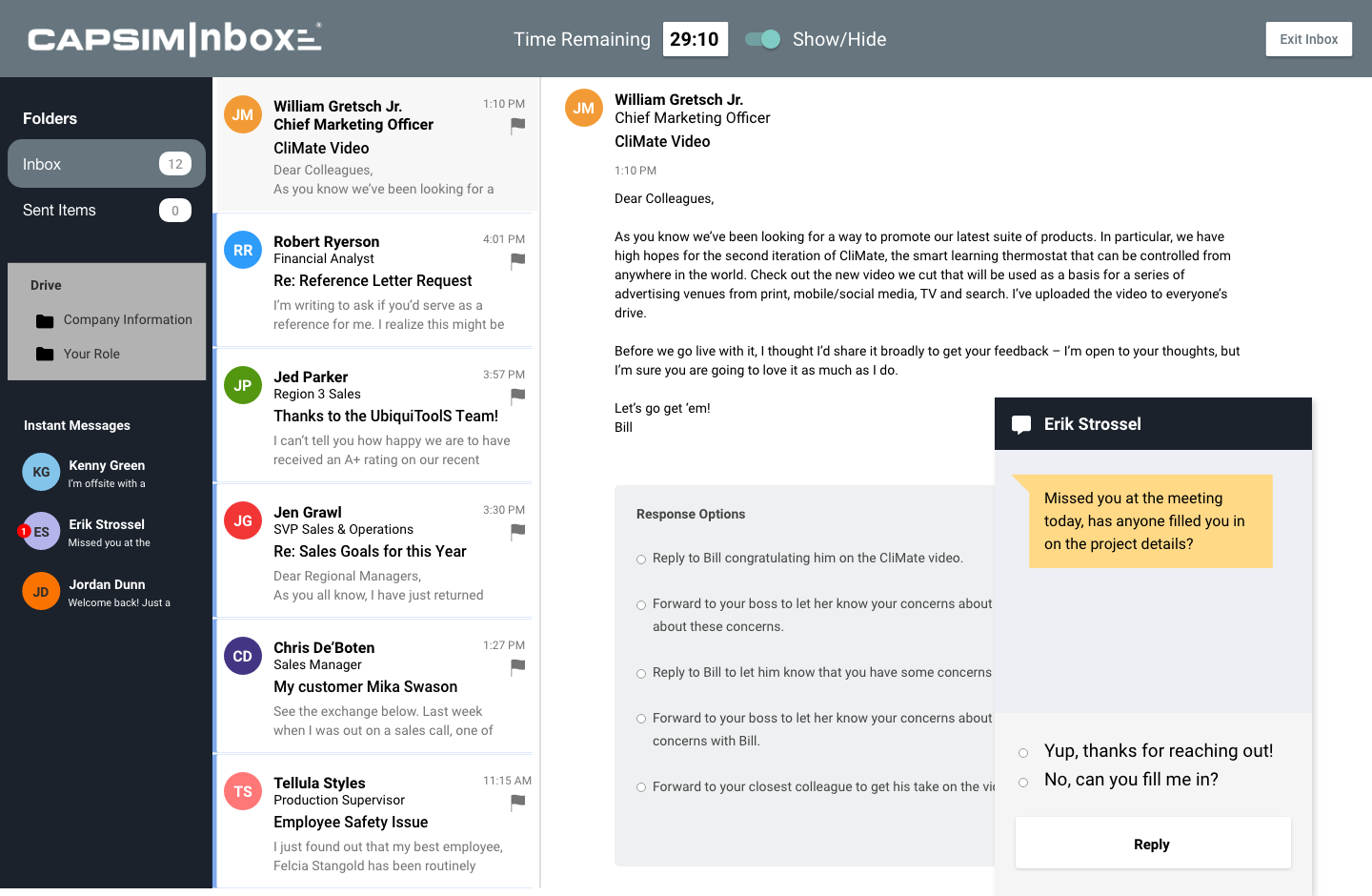Toggle the Show/Hide timer switch
This screenshot has width=1372, height=896.
point(763,39)
